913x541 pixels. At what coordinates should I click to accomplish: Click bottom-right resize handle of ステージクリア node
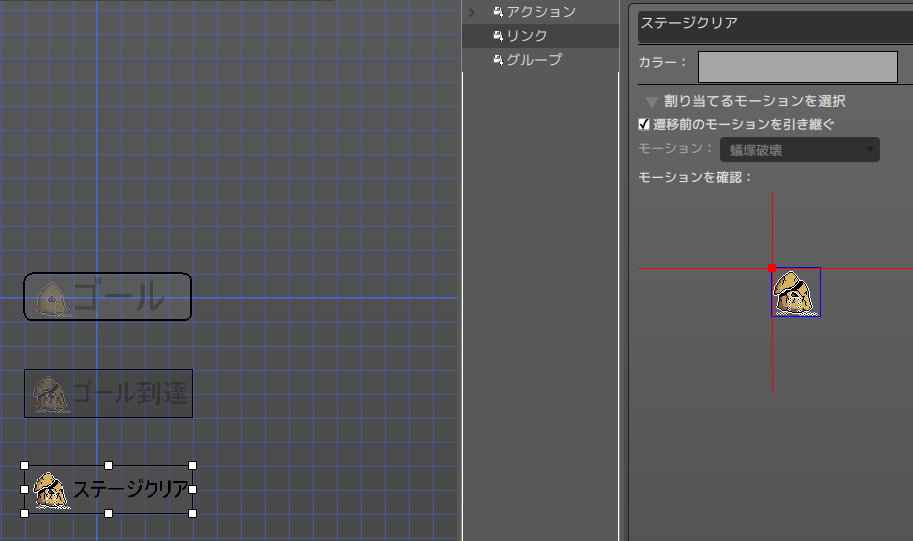[x=193, y=513]
